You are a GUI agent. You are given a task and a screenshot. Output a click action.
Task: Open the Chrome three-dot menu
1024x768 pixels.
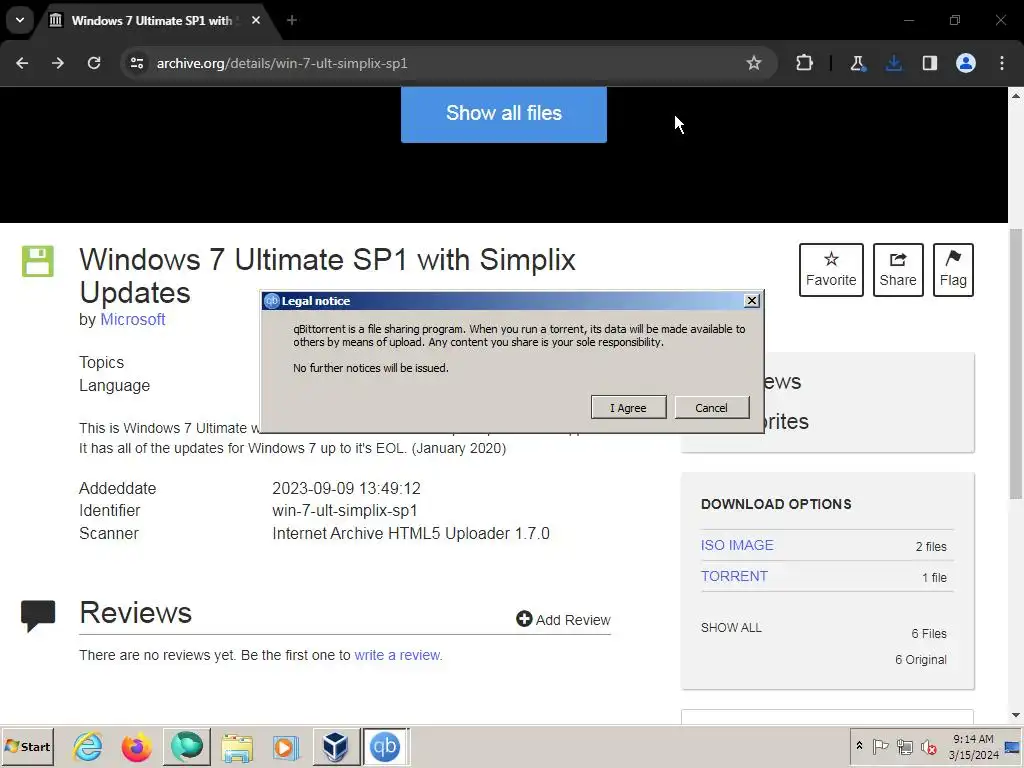1002,63
